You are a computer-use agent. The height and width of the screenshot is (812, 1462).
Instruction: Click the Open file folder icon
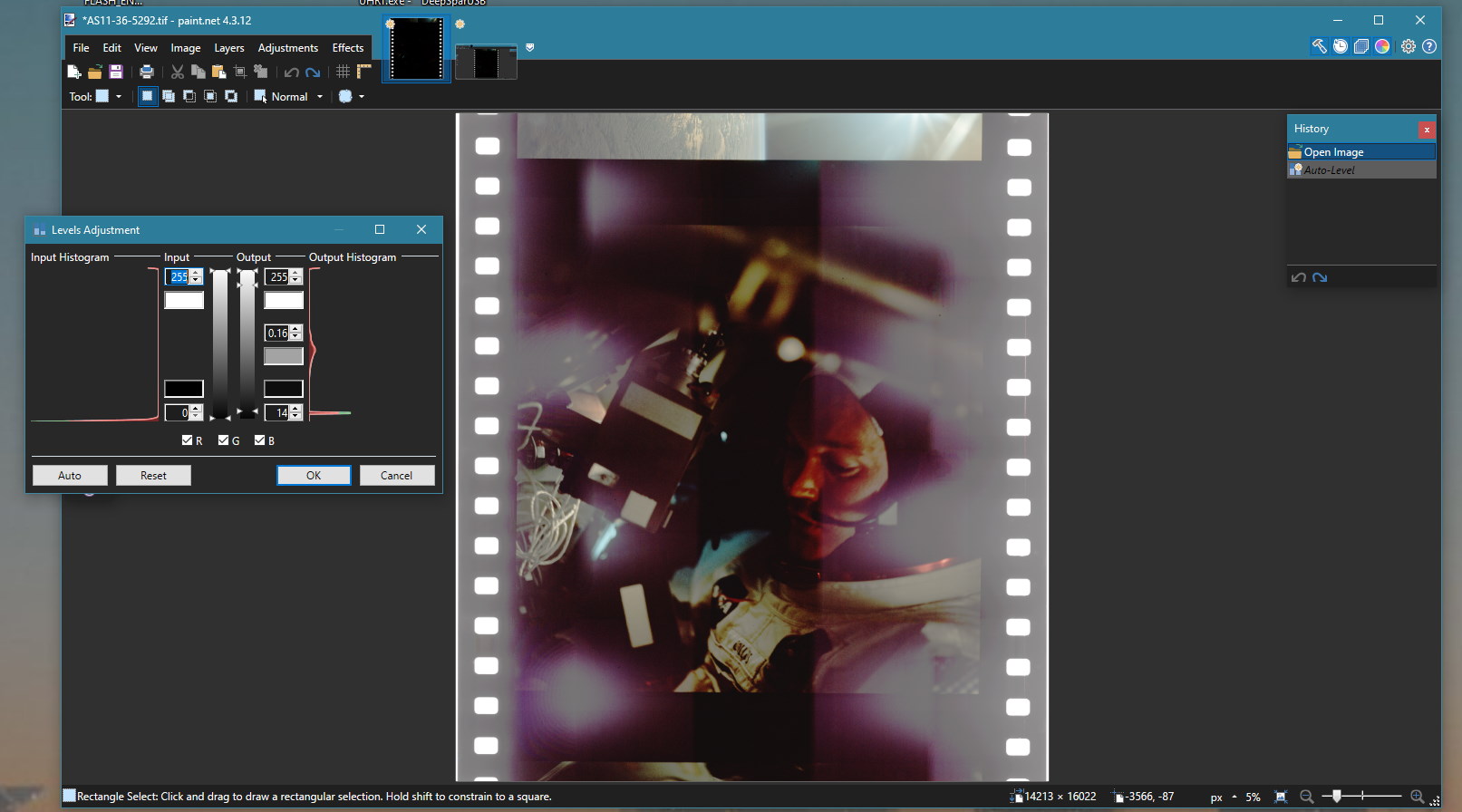(x=94, y=72)
